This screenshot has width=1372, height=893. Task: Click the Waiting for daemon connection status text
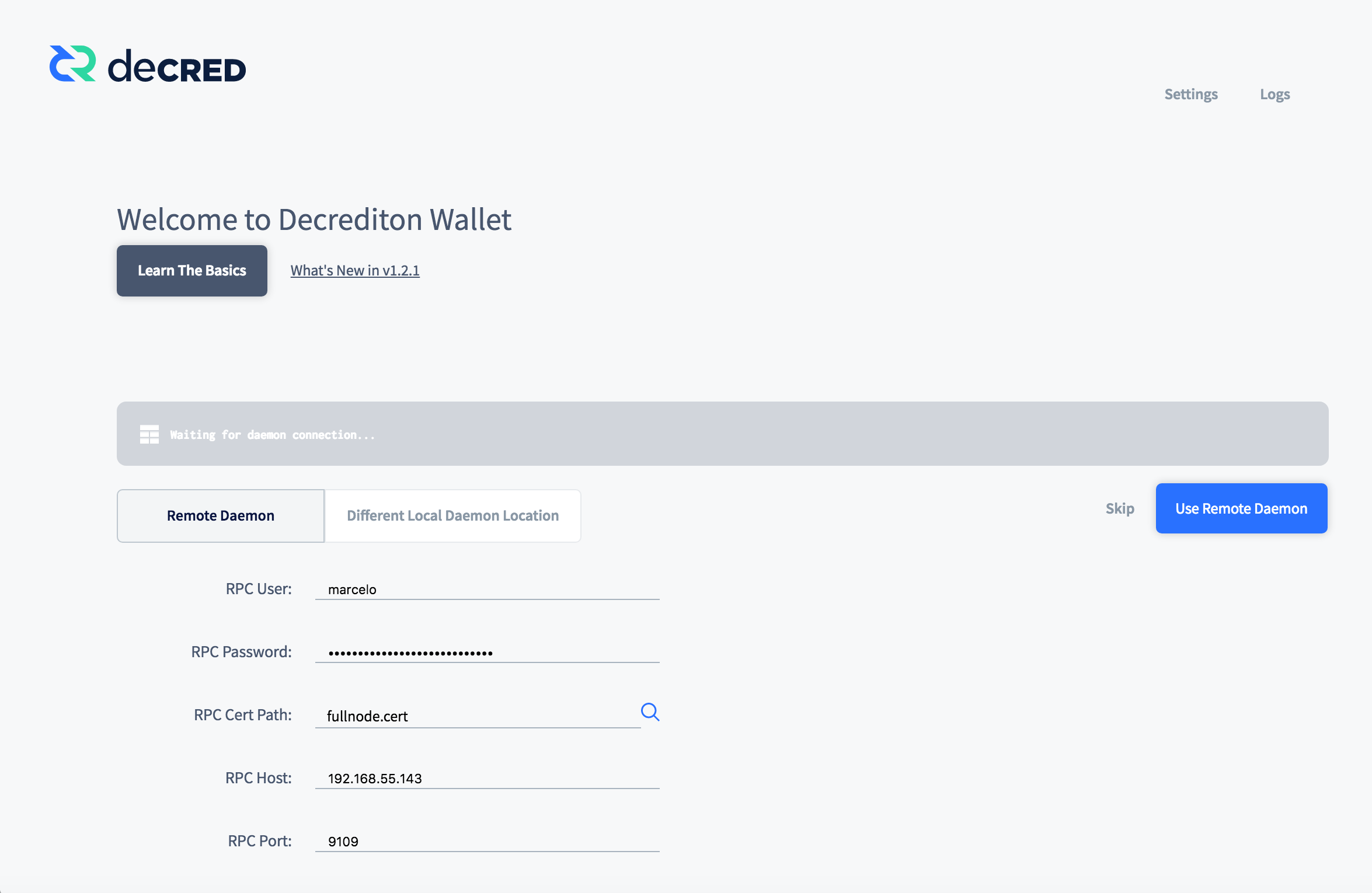(x=273, y=435)
